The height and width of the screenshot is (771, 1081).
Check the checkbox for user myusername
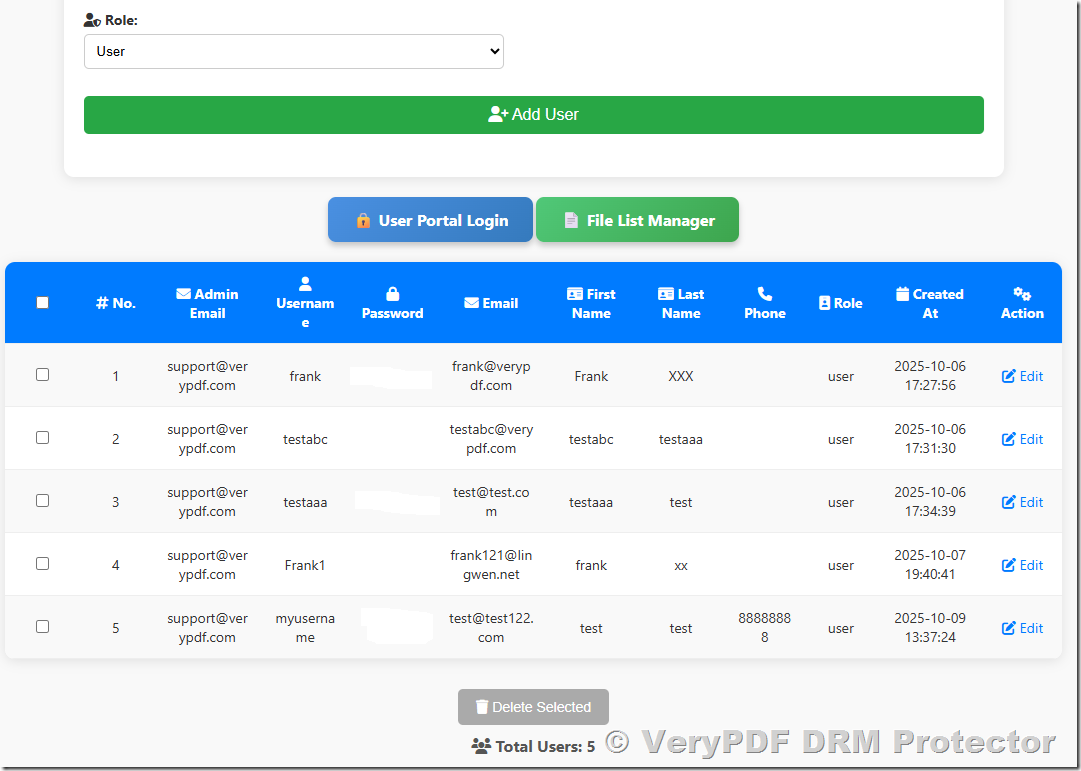point(42,627)
